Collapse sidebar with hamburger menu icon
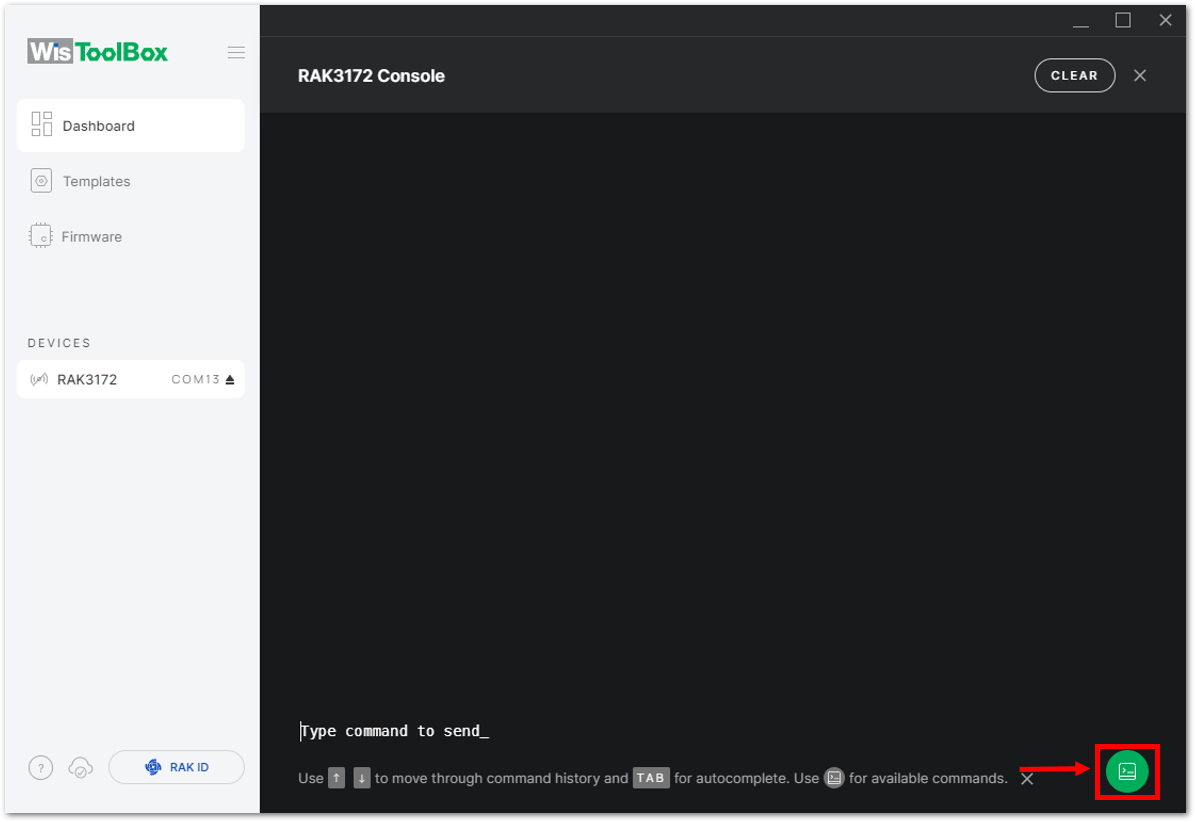Image resolution: width=1195 pixels, height=822 pixels. 236,53
